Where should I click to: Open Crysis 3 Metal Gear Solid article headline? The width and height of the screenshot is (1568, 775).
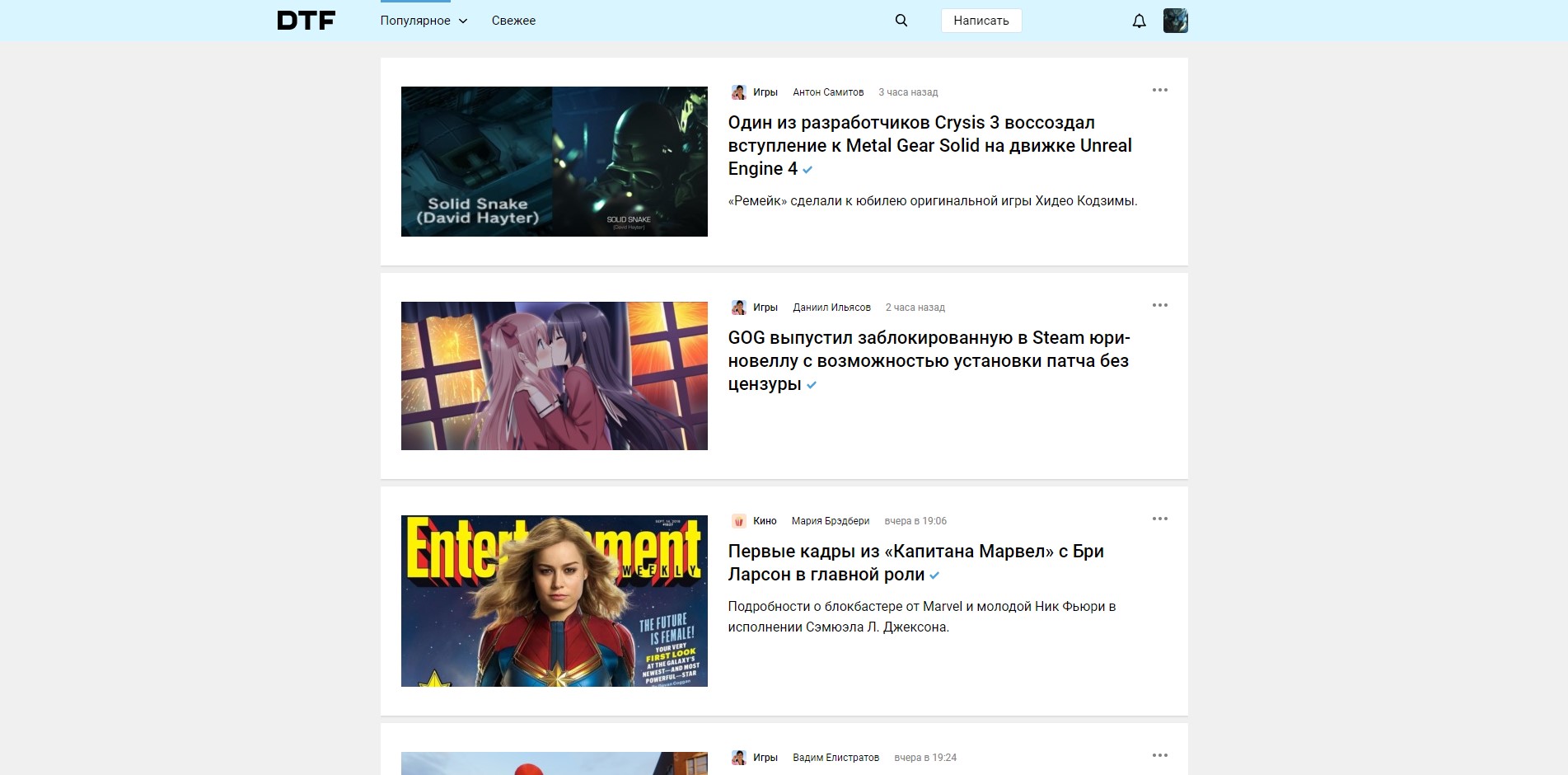pos(930,146)
